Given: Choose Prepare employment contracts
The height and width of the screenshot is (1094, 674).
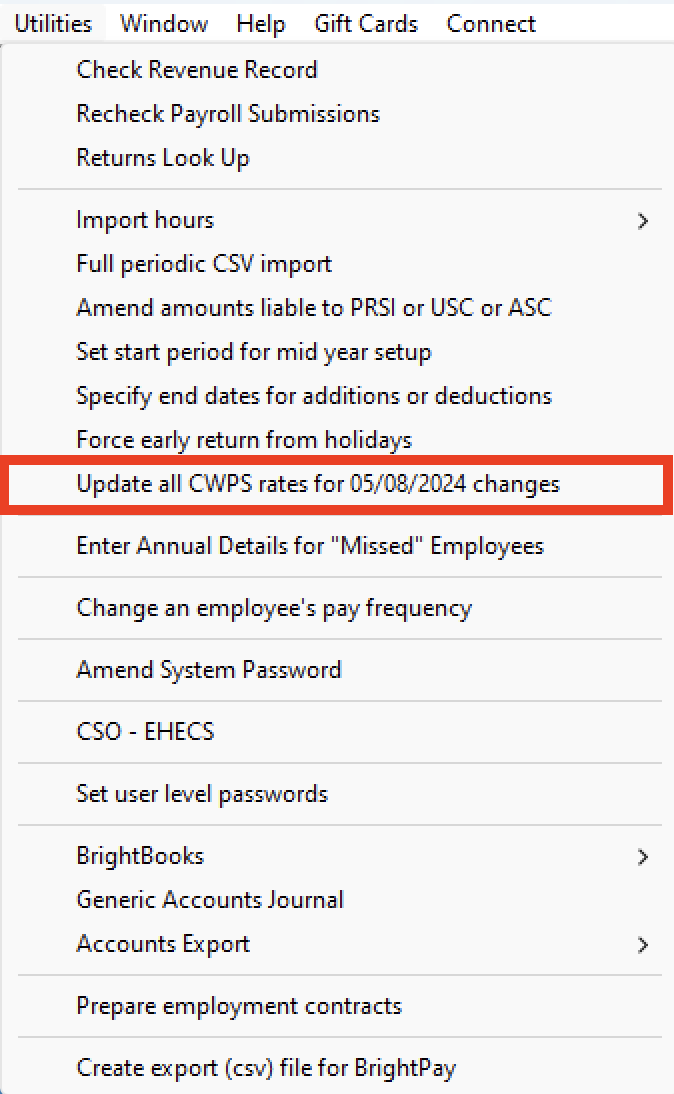Looking at the screenshot, I should click(x=239, y=1006).
